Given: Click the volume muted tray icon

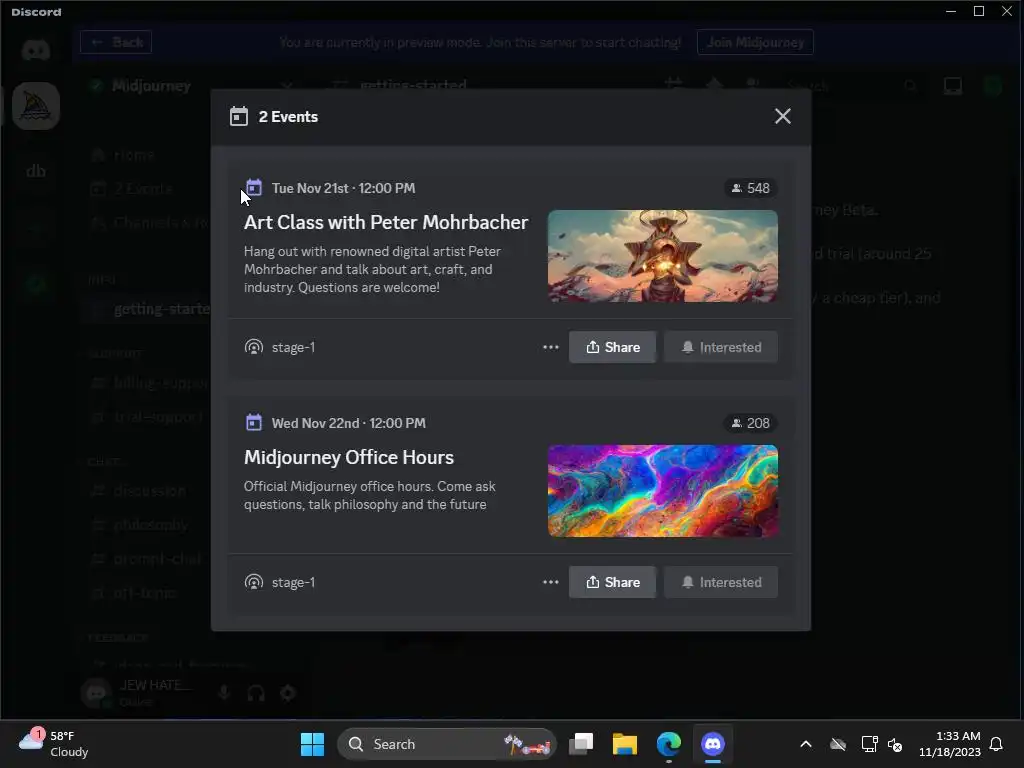Looking at the screenshot, I should pyautogui.click(x=895, y=744).
